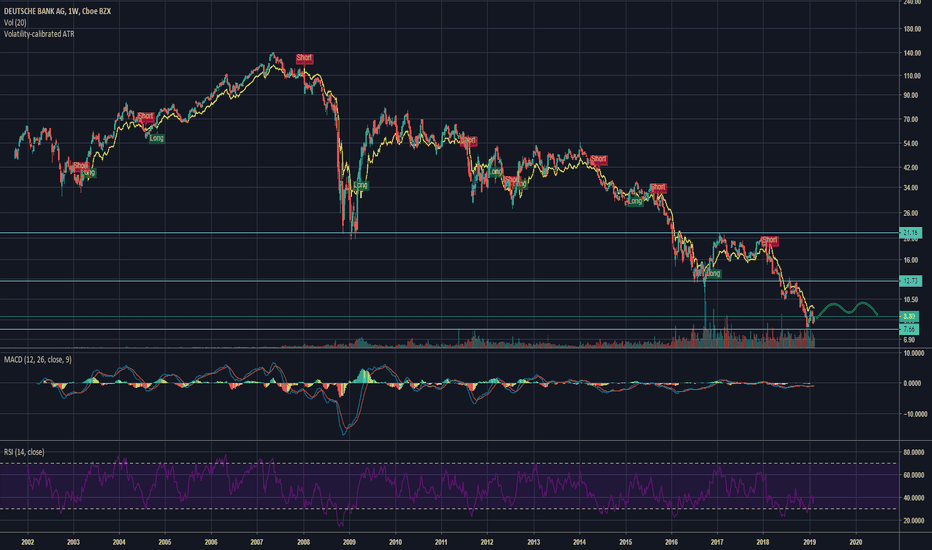Click the Short marker in mid-2011
932x550 pixels.
468,141
